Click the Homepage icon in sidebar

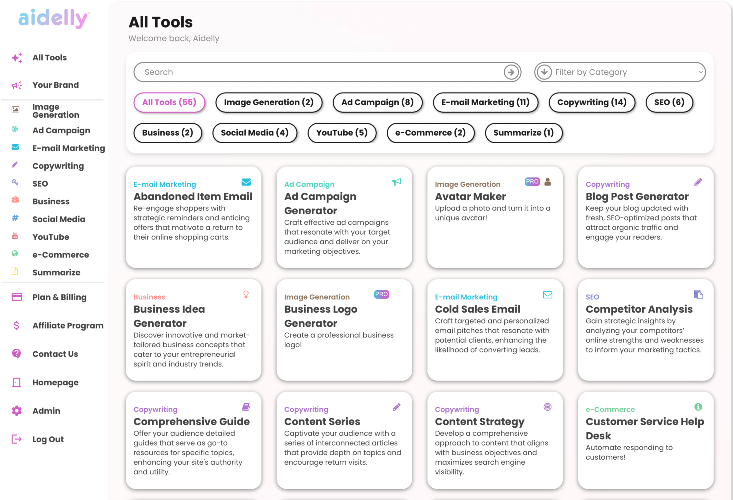16,382
